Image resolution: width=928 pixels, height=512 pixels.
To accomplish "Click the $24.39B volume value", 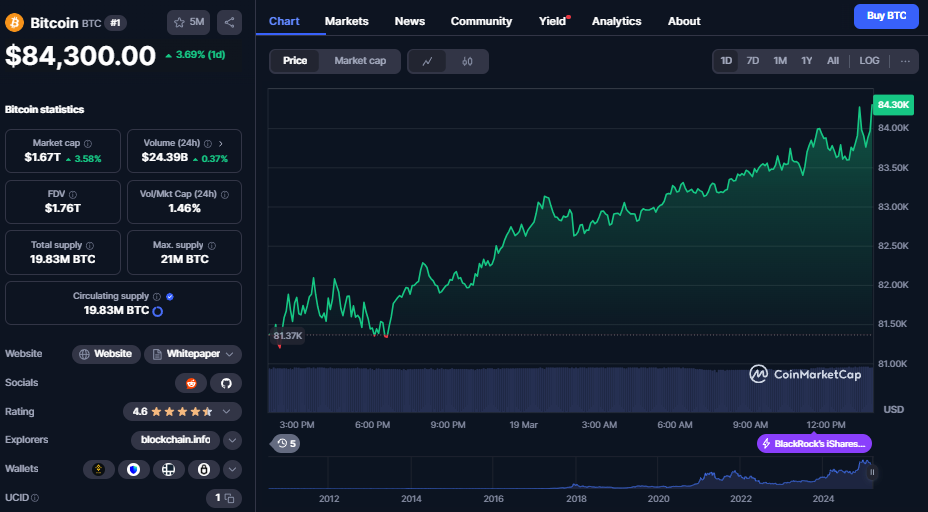I will pyautogui.click(x=165, y=158).
